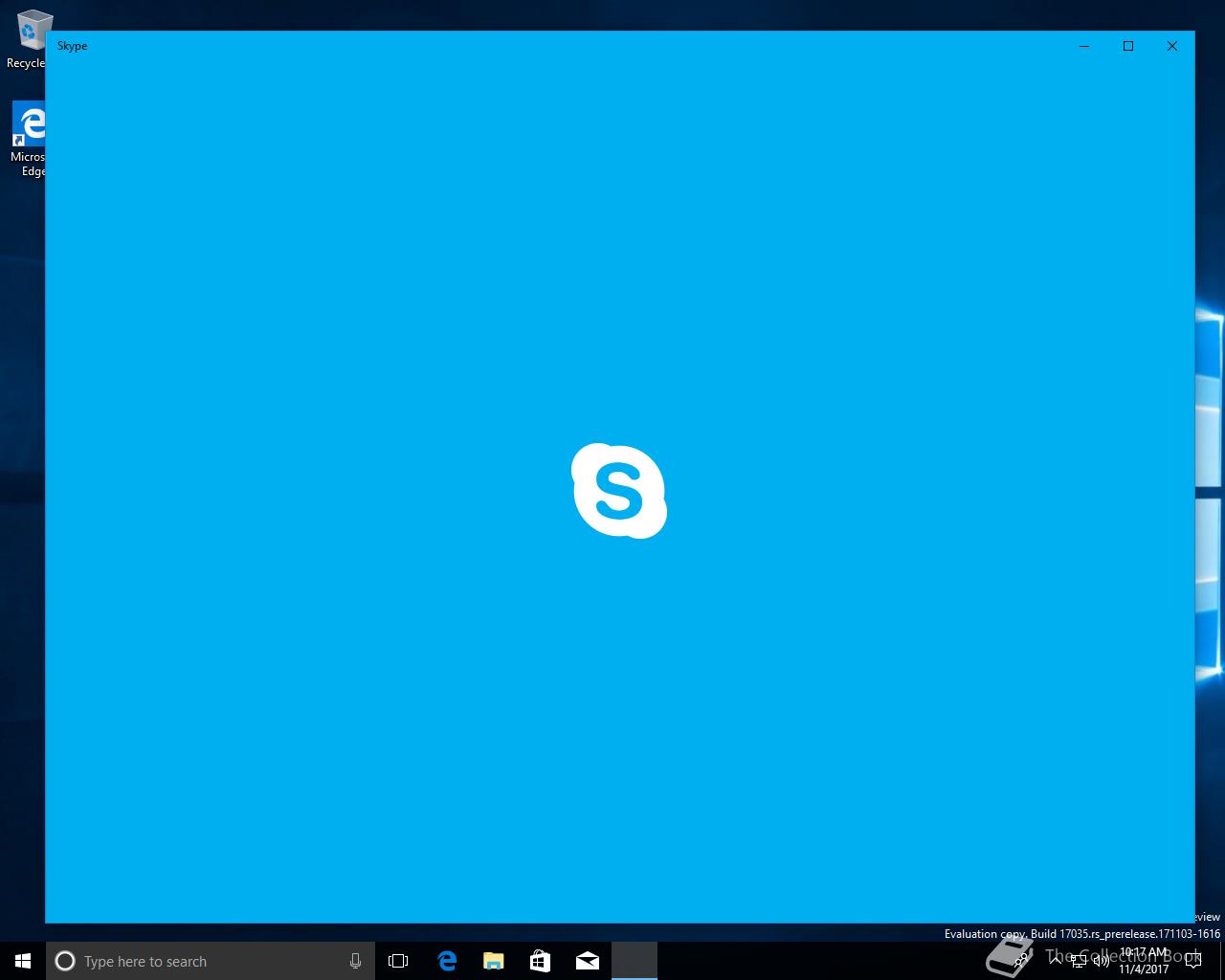Open File Explorer from the taskbar

[x=493, y=961]
